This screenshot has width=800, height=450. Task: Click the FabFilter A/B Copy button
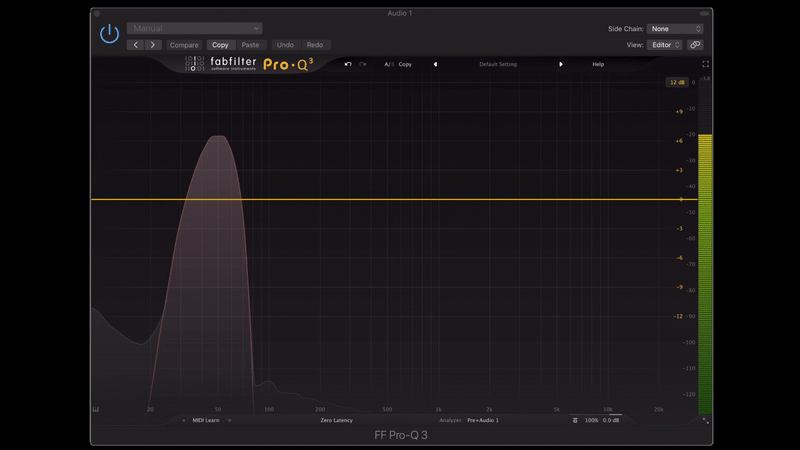pyautogui.click(x=405, y=64)
